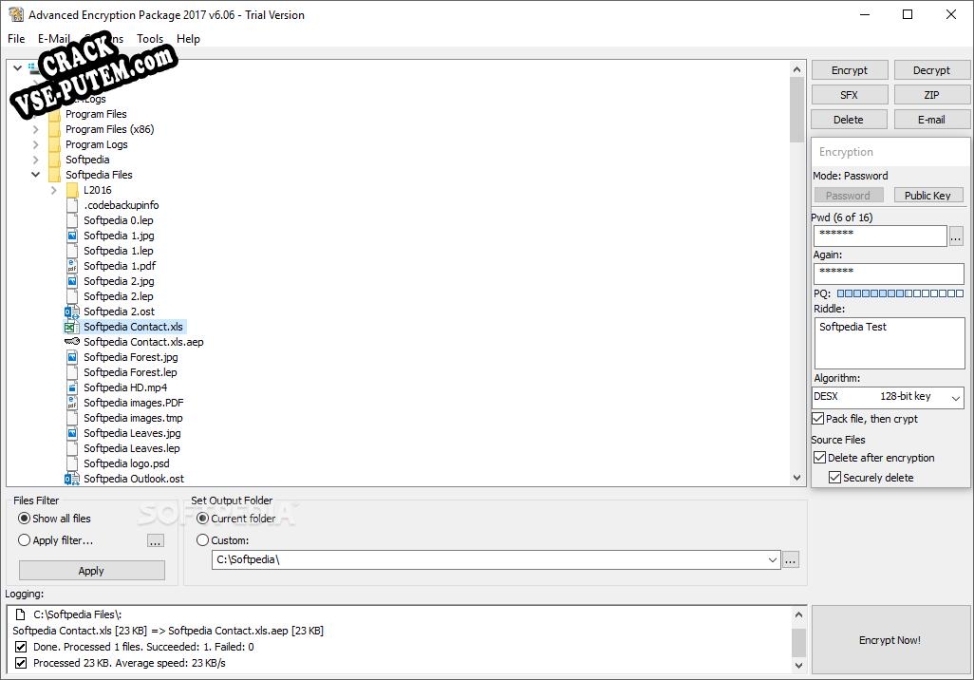Toggle the Pack file, then crypt checkbox
The height and width of the screenshot is (680, 974).
coord(819,419)
